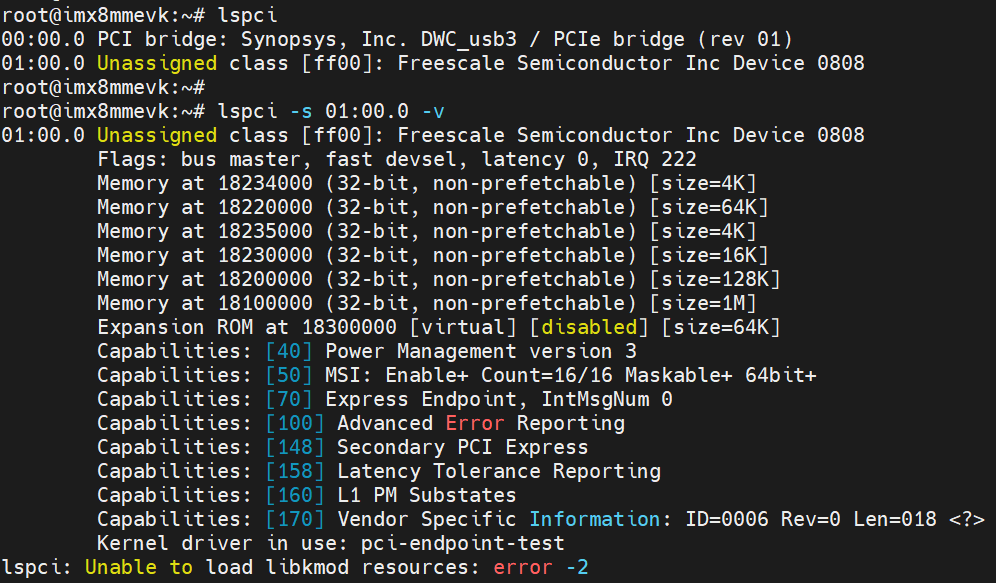Viewport: 996px width, 583px height.
Task: Click the '[size=128K]' text
Action: [x=714, y=279]
